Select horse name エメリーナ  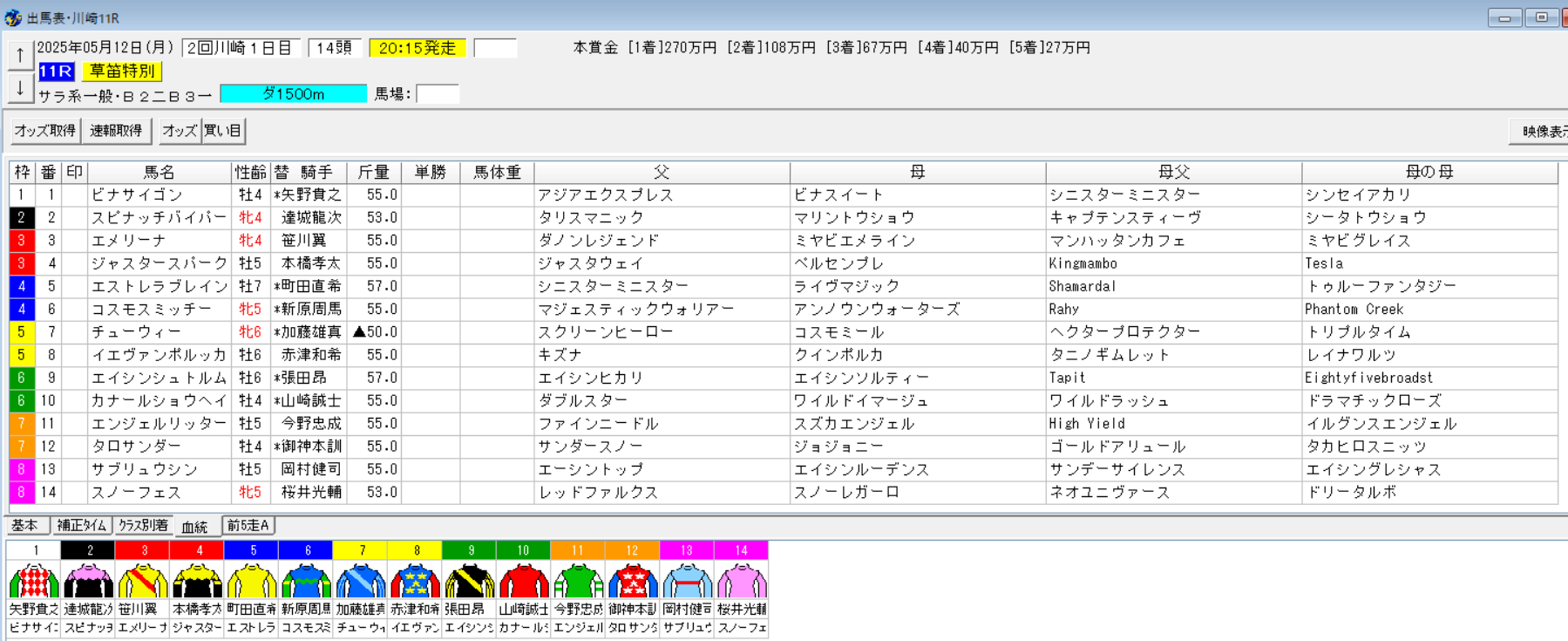pyautogui.click(x=128, y=241)
